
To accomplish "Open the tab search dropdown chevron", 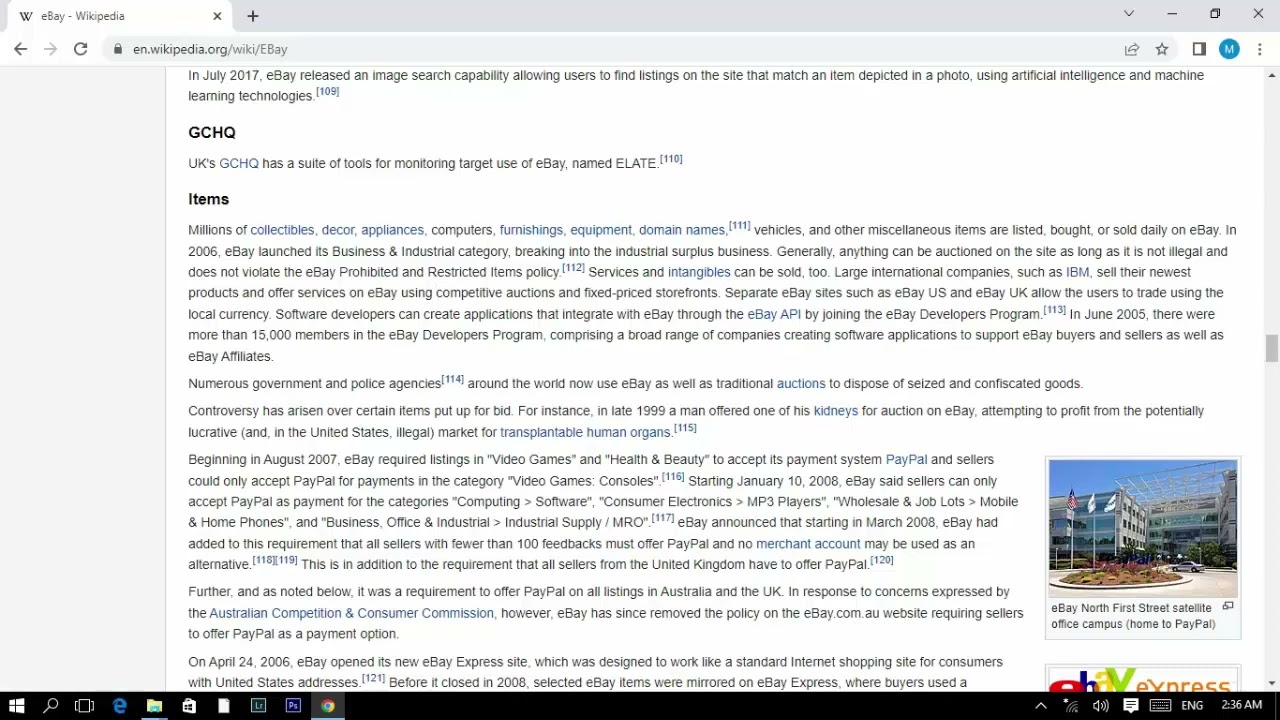I will click(x=1129, y=14).
